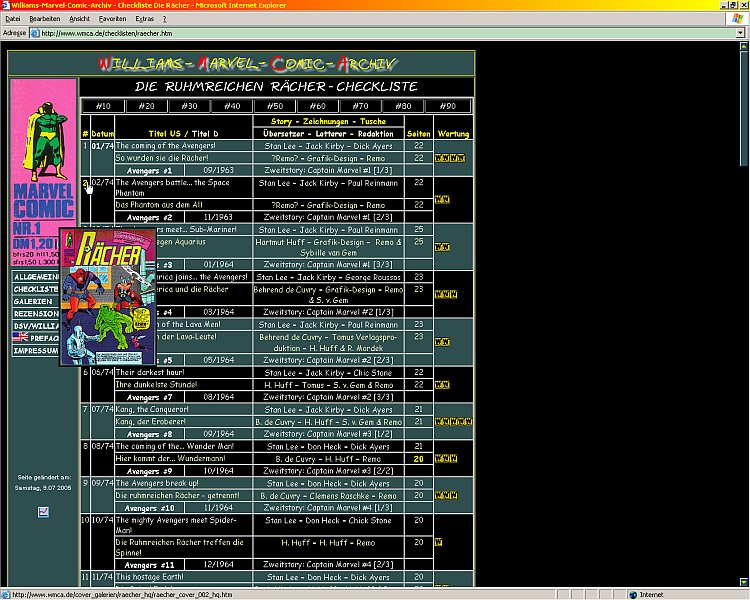This screenshot has width=750, height=600.
Task: Click the page icon in address bar
Action: point(35,33)
